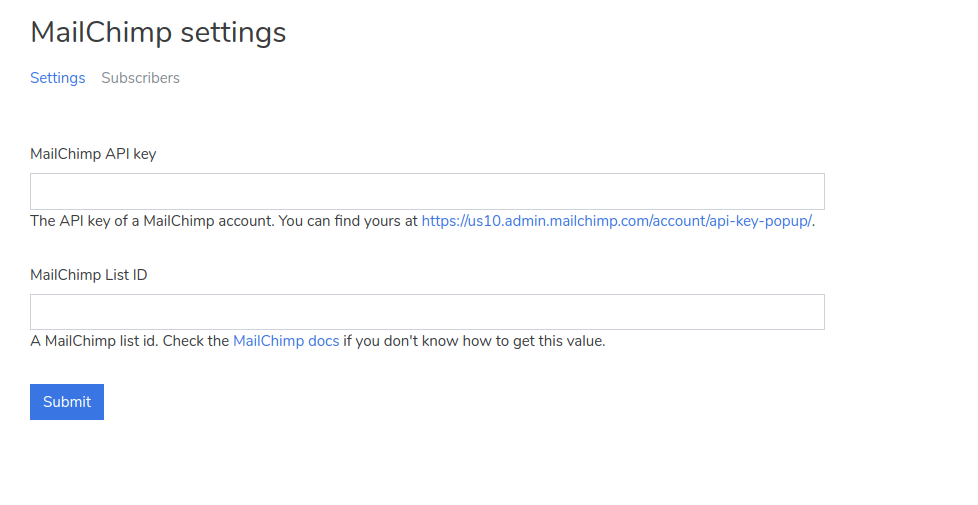
Task: Focus the MailChimp List ID field
Action: (427, 312)
